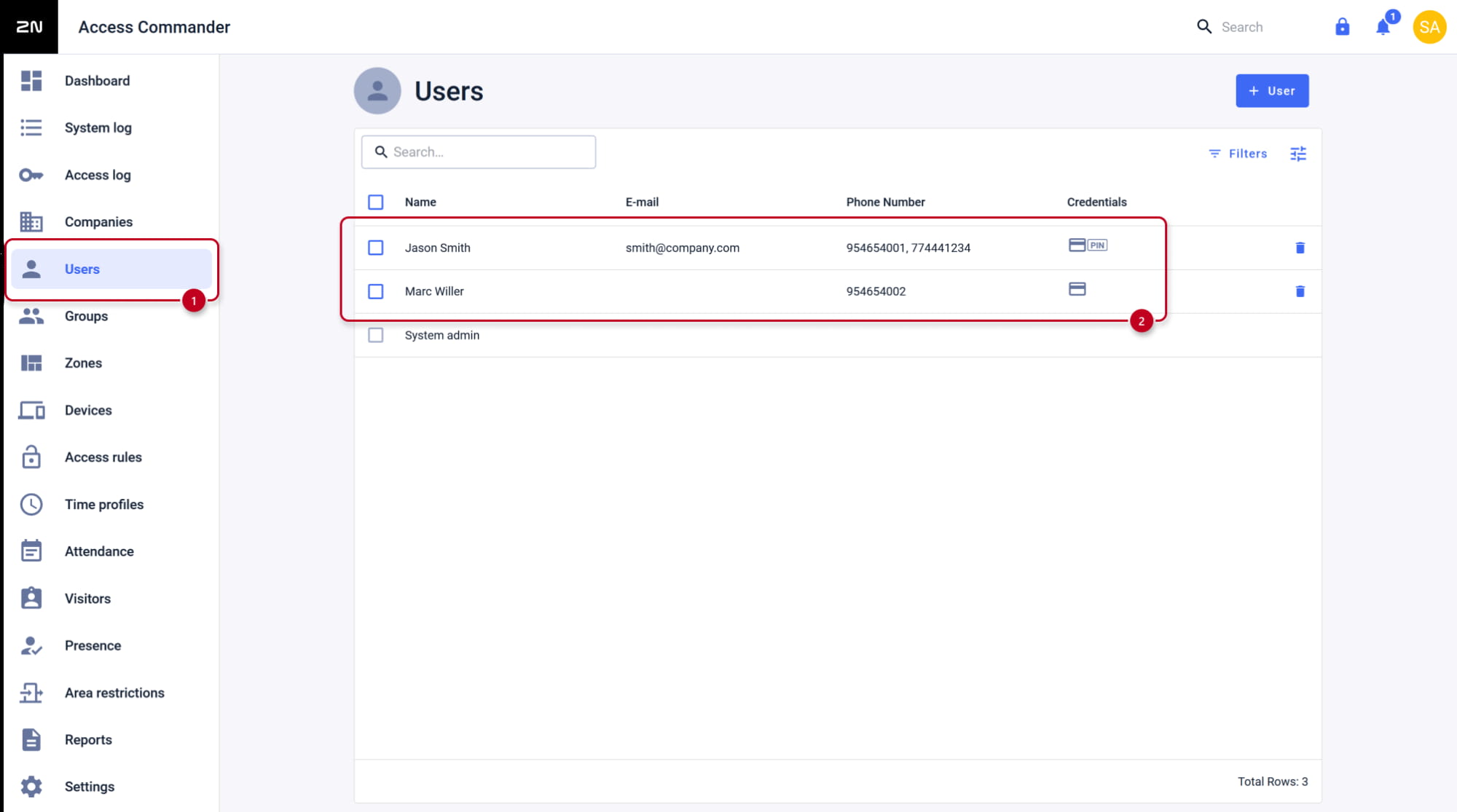The image size is (1457, 812).
Task: Click the Access log key icon
Action: [31, 175]
